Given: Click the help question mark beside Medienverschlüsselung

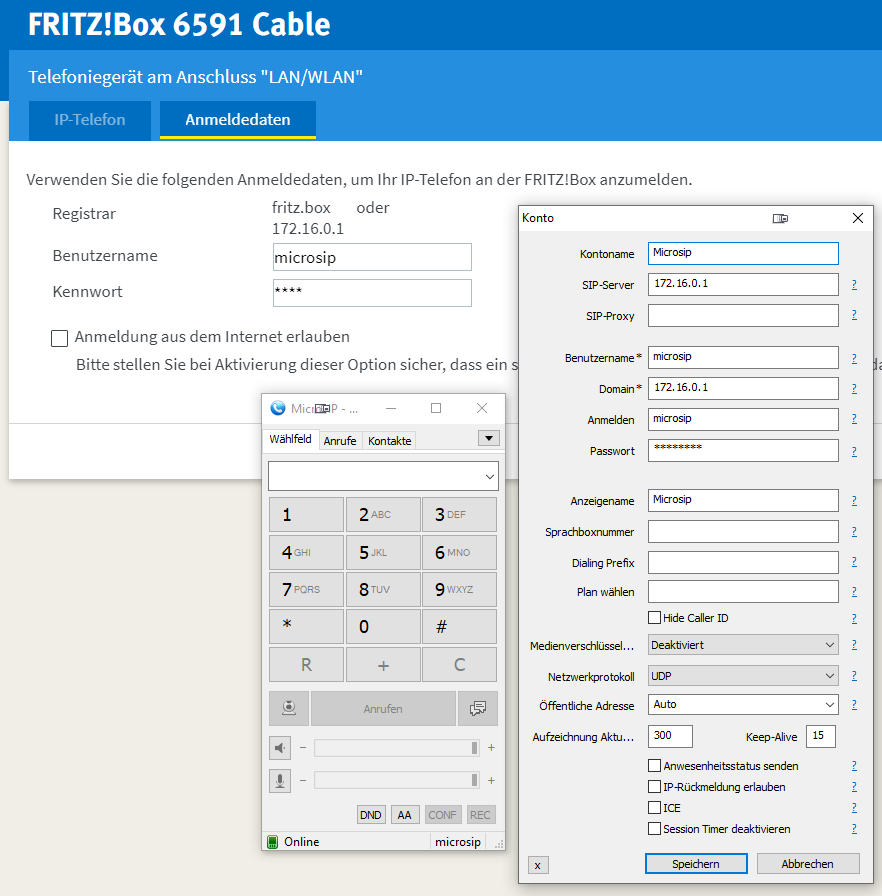Looking at the screenshot, I should click(x=854, y=645).
